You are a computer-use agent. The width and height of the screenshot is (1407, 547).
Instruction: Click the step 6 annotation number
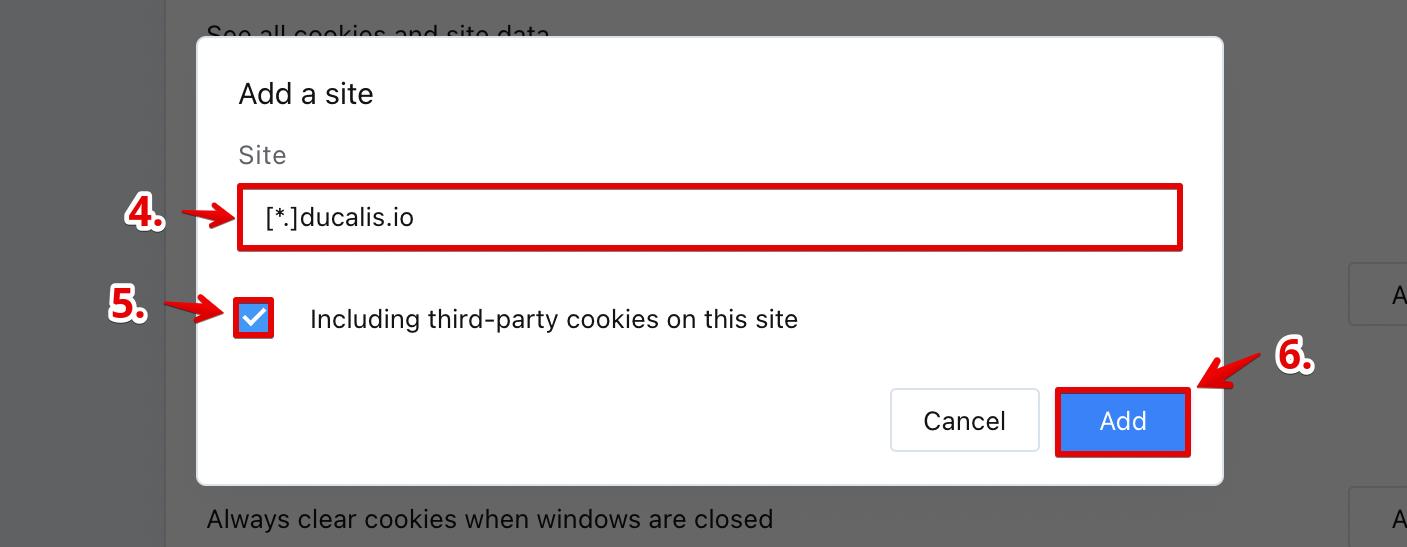tap(1293, 354)
